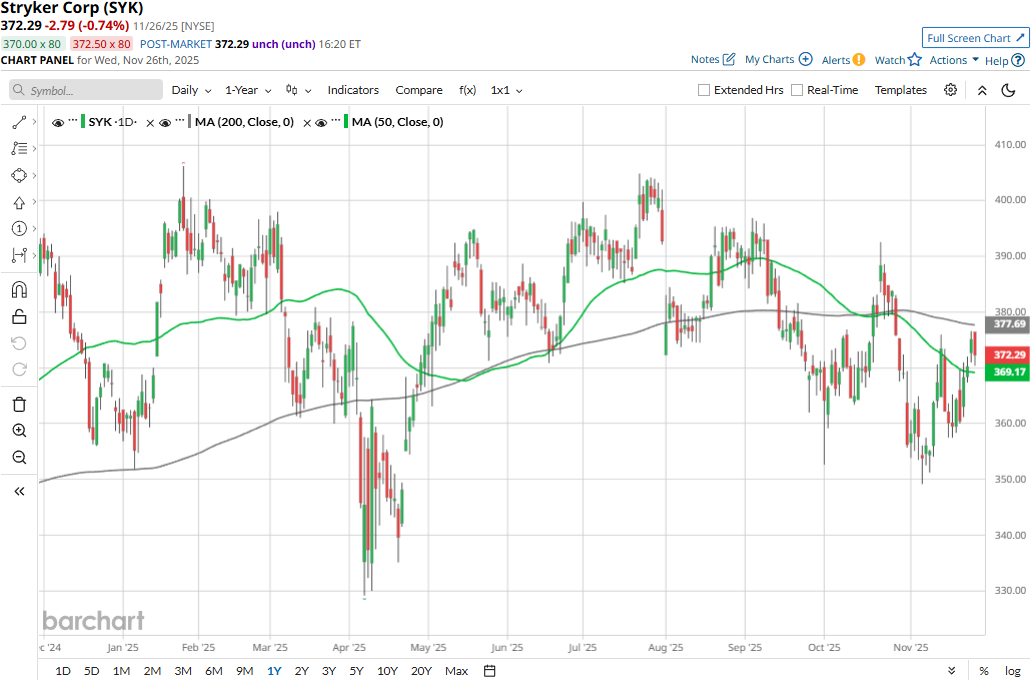Select the 10Y time range
Viewport: 1031px width, 680px height.
tap(387, 671)
